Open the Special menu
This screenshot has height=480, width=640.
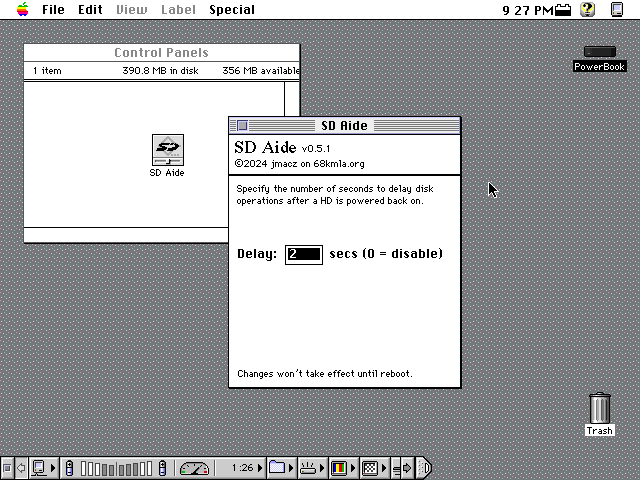tap(232, 9)
